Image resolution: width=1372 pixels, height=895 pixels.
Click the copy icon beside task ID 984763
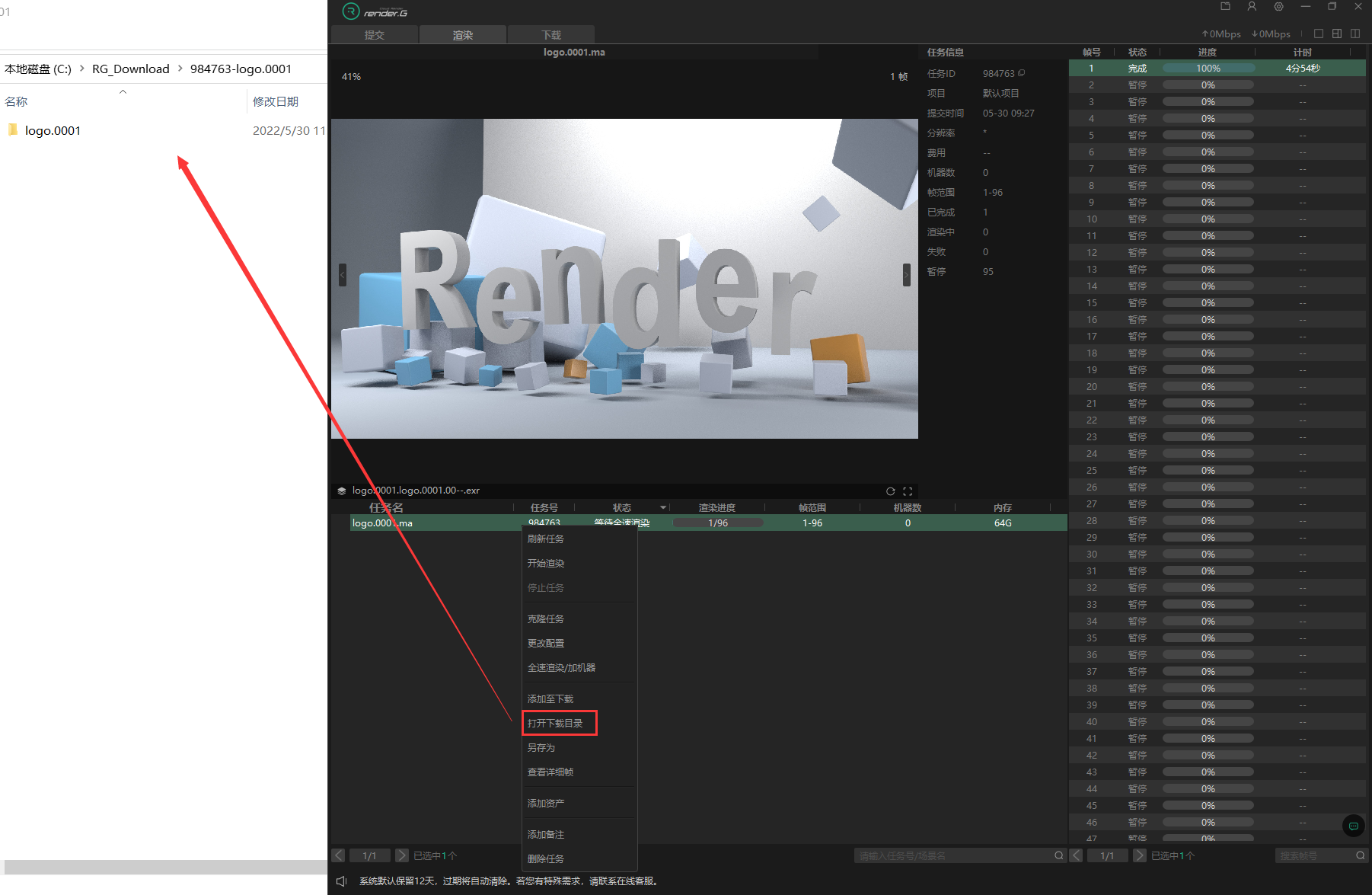[x=1022, y=73]
